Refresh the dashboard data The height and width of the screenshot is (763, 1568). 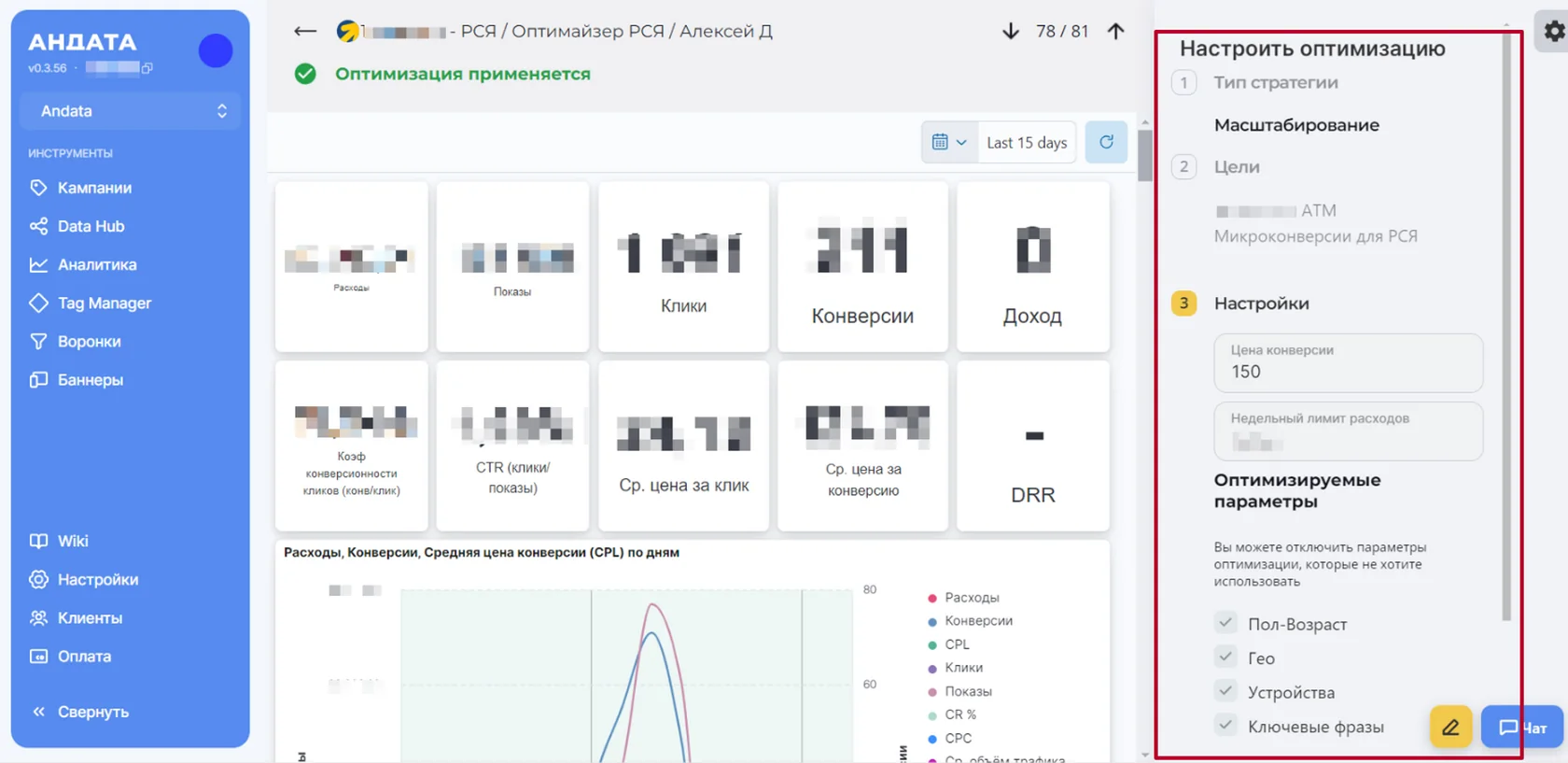(1106, 142)
